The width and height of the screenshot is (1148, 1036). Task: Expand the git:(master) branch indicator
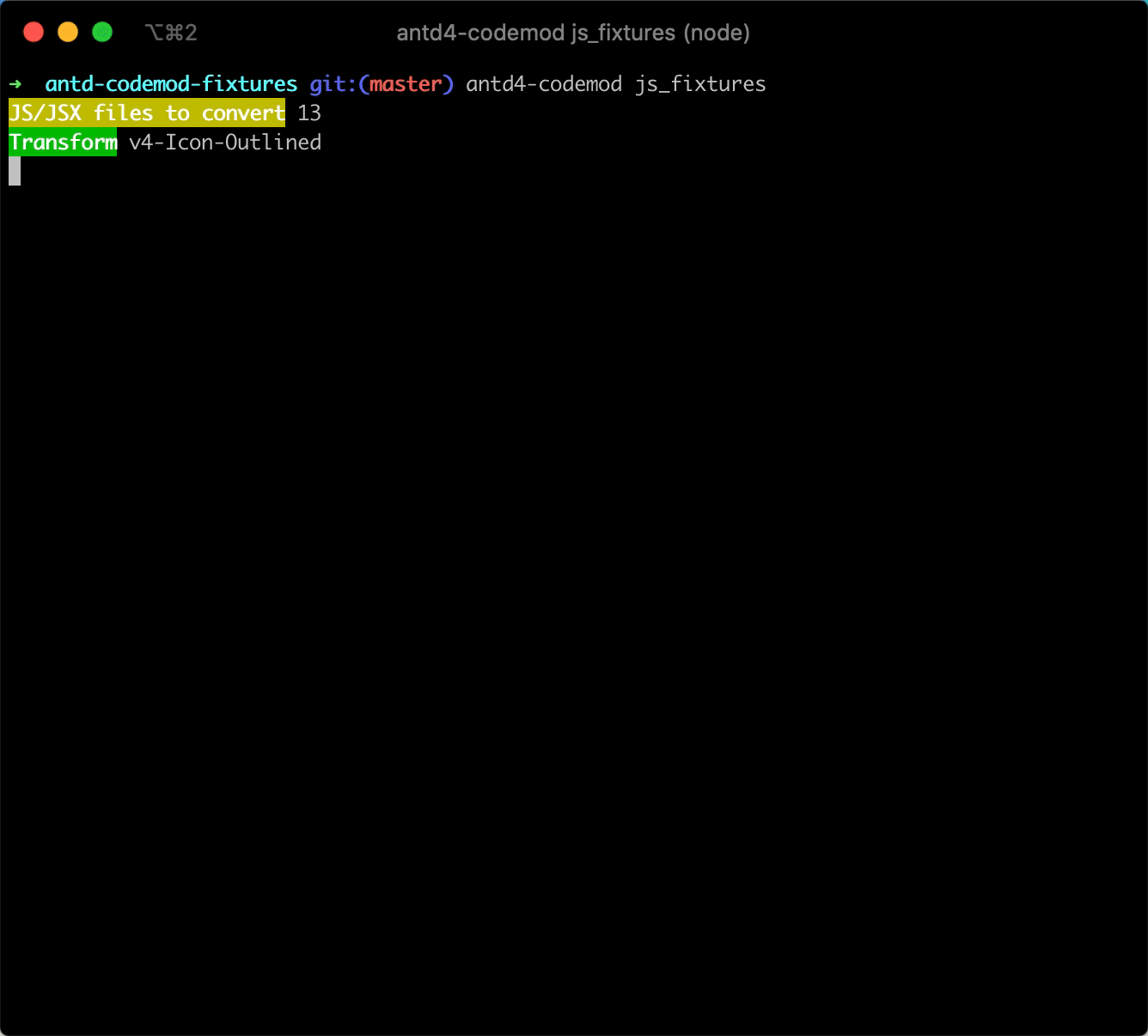tap(381, 84)
